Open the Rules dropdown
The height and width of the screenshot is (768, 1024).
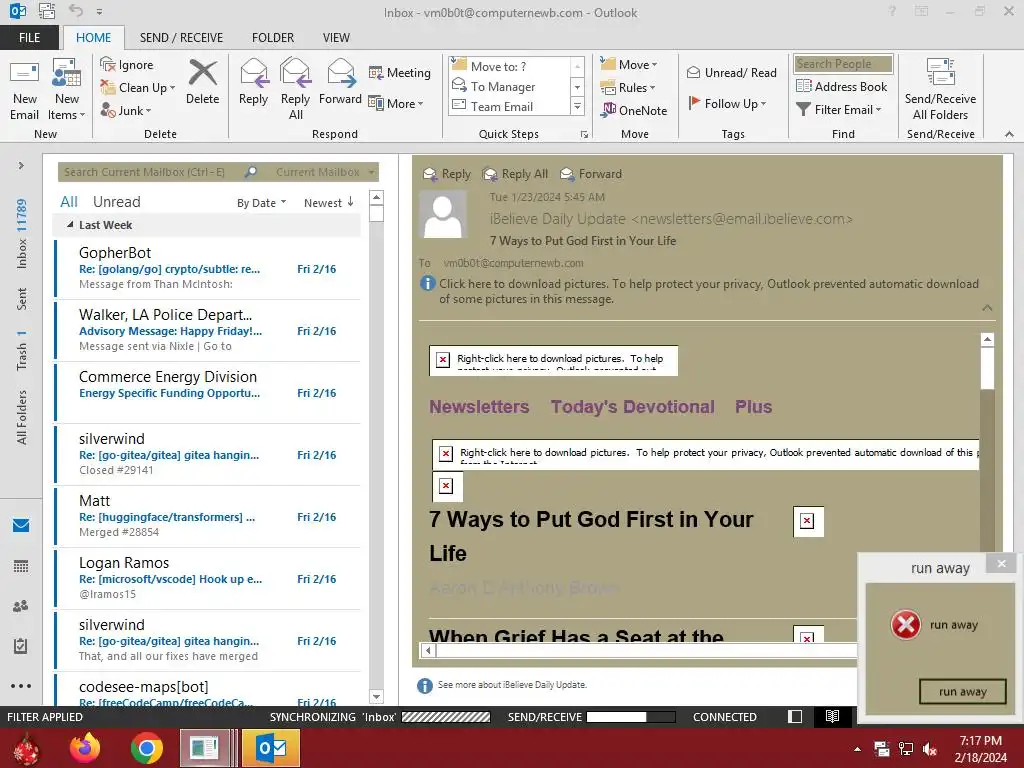click(628, 88)
